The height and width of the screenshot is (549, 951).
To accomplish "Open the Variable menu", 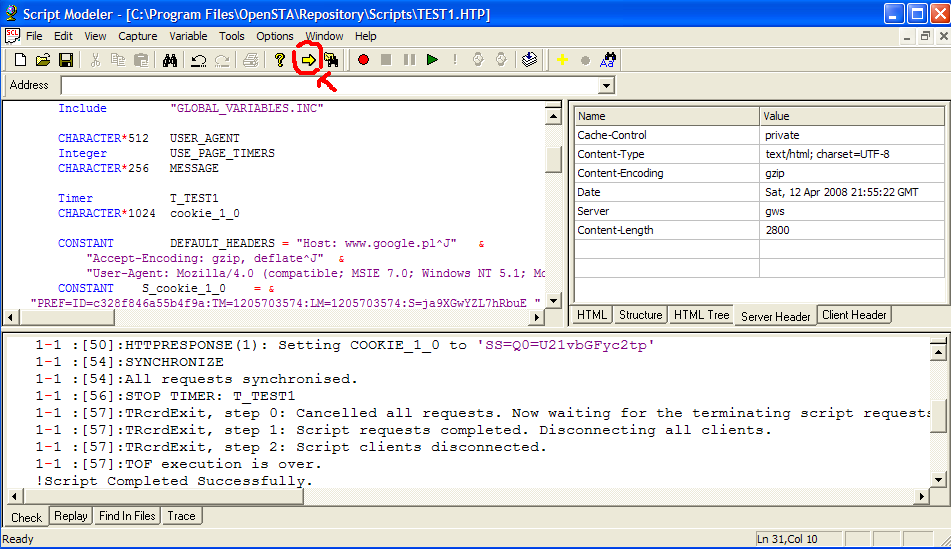I will tap(188, 36).
